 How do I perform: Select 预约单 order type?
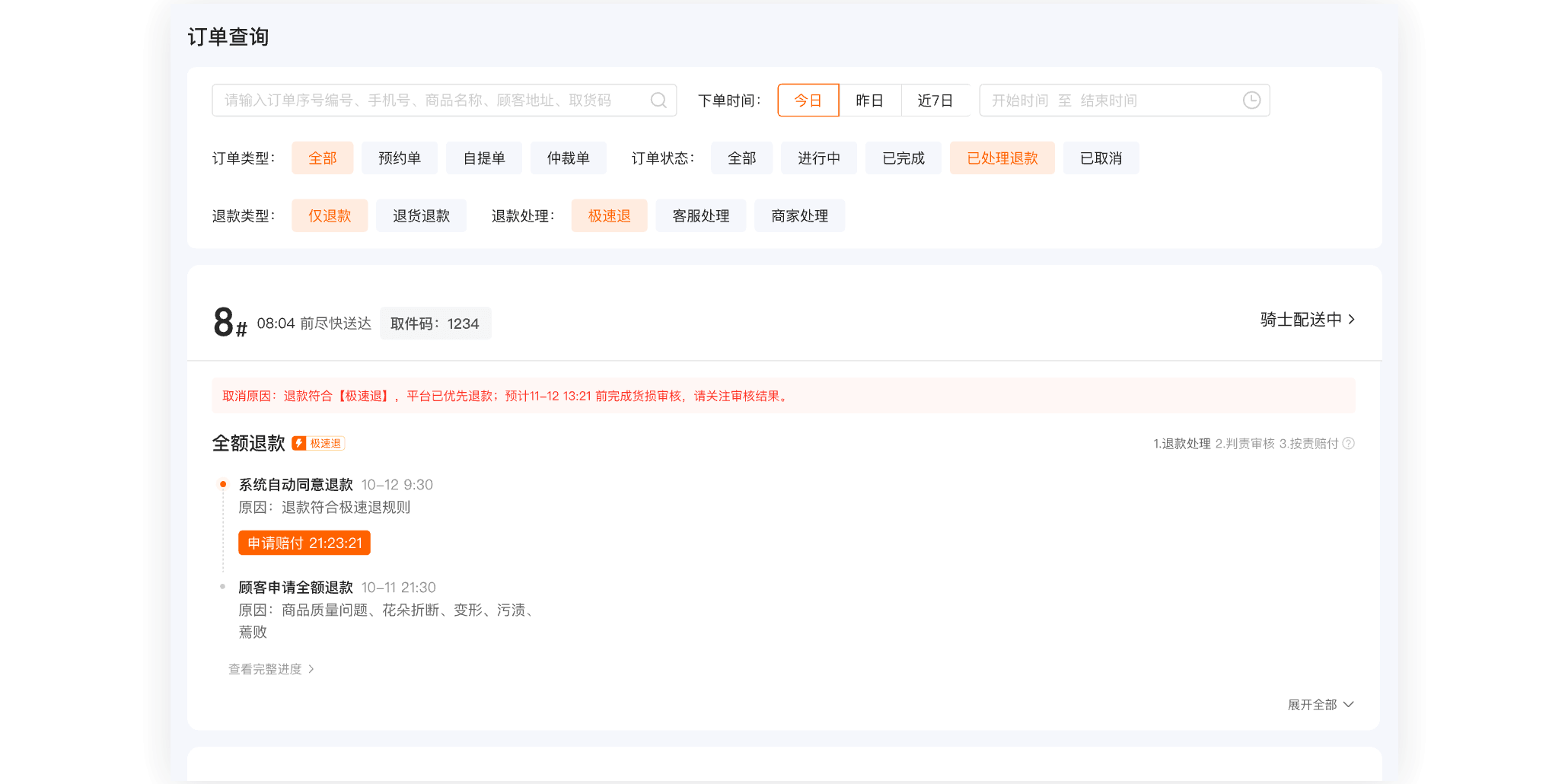click(399, 158)
